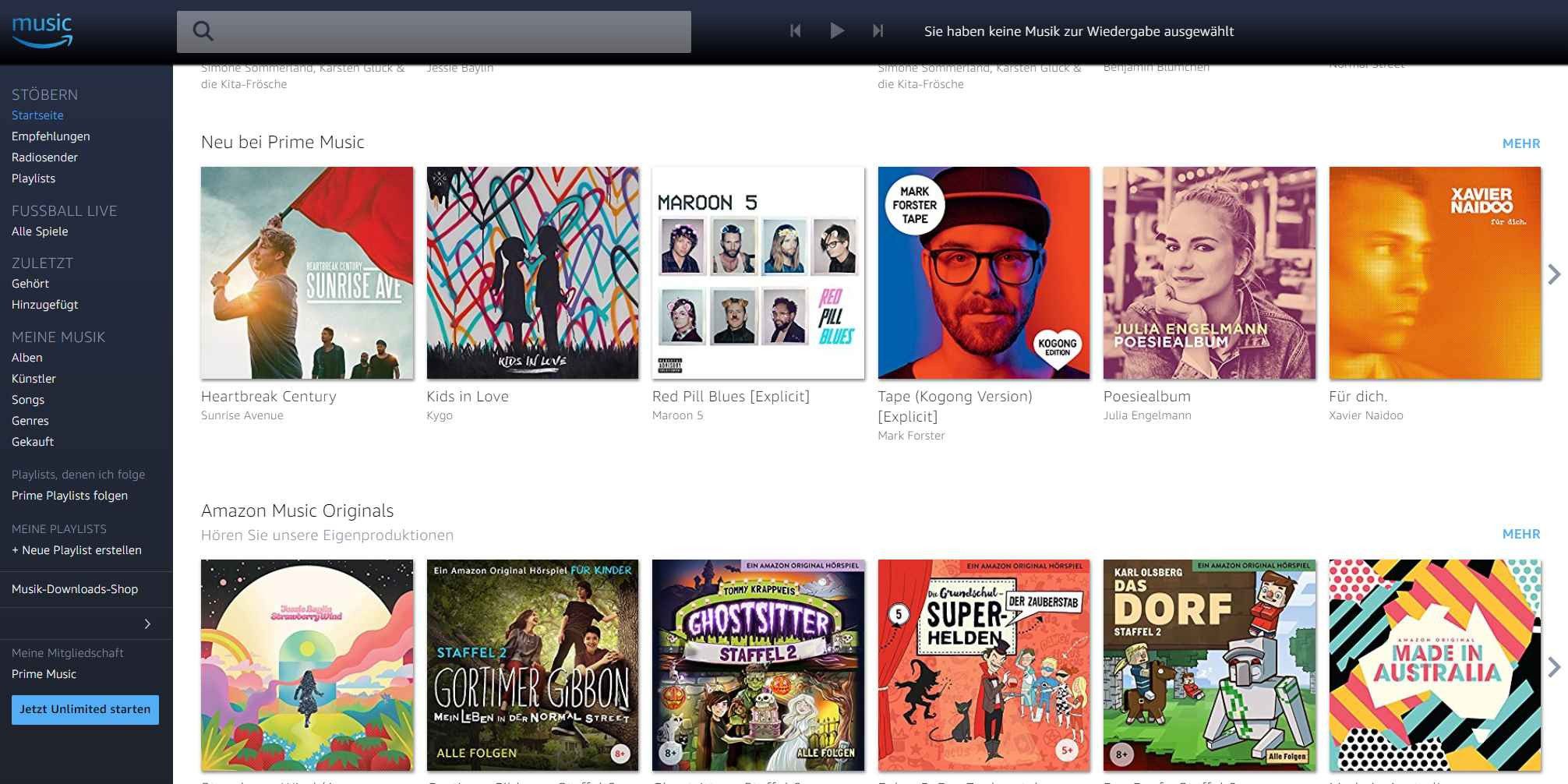Screen dimensions: 1568x784
Task: Click Xavier Naidoo artist name
Action: (x=1366, y=415)
